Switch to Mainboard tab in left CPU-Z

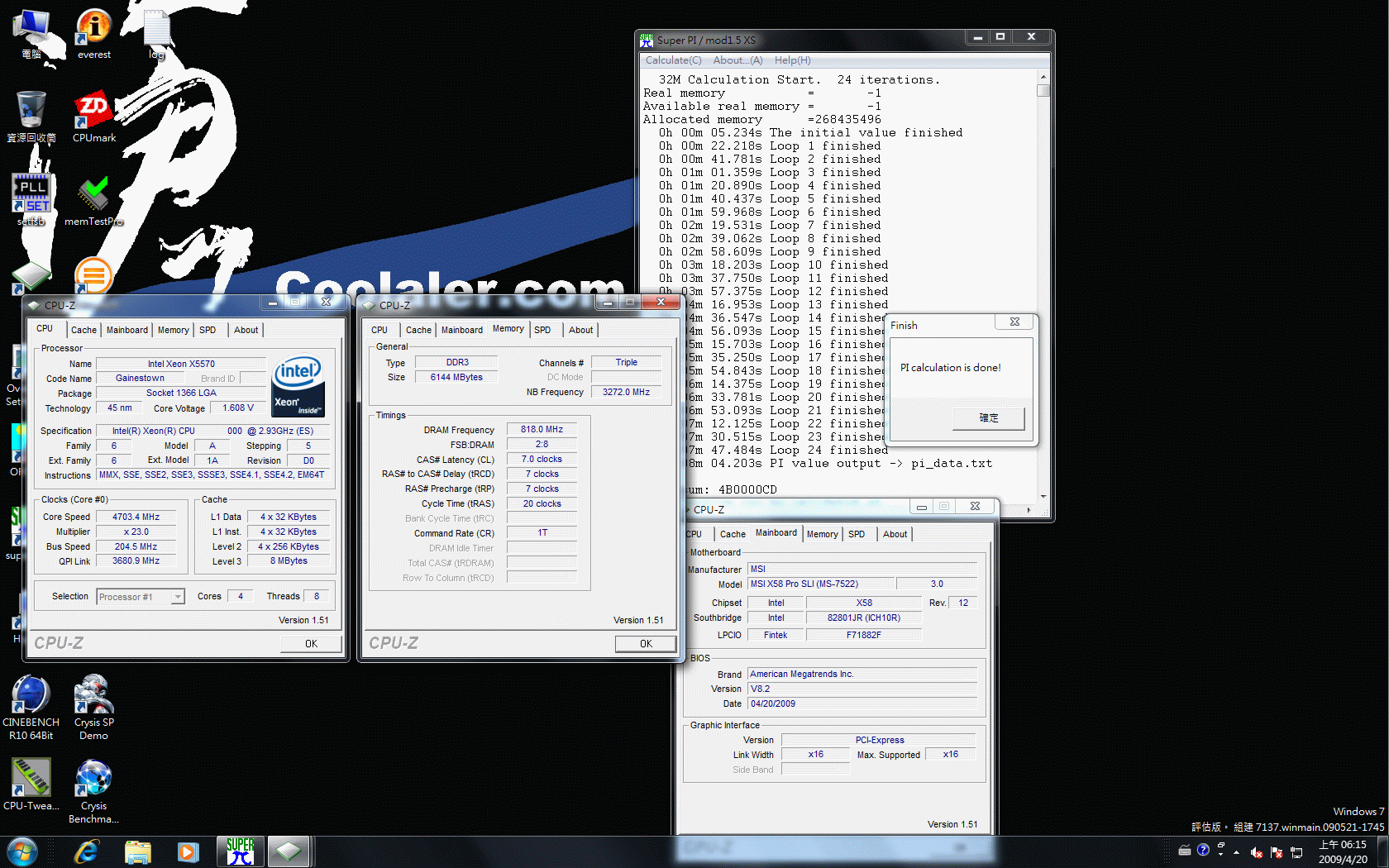(127, 330)
